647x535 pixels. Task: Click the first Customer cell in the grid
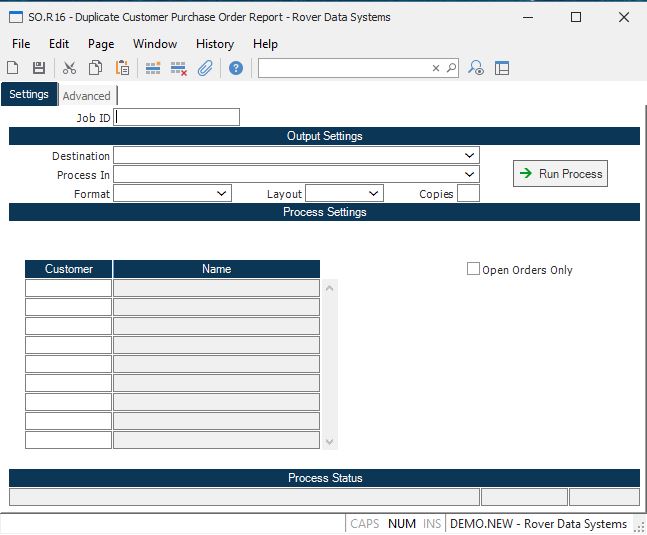(68, 288)
